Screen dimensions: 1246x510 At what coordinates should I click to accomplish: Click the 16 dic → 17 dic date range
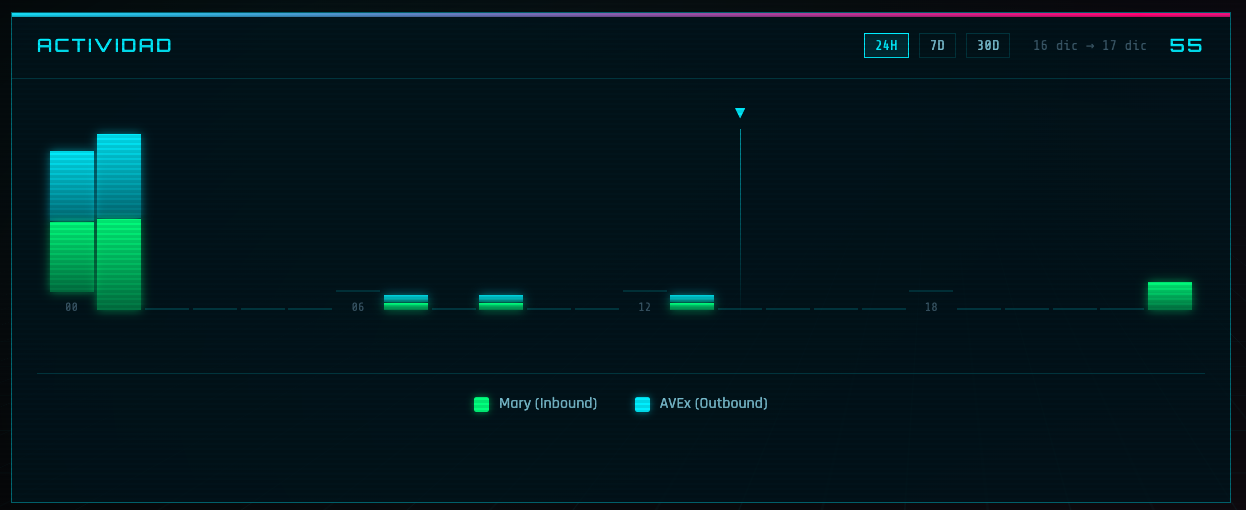(1089, 46)
